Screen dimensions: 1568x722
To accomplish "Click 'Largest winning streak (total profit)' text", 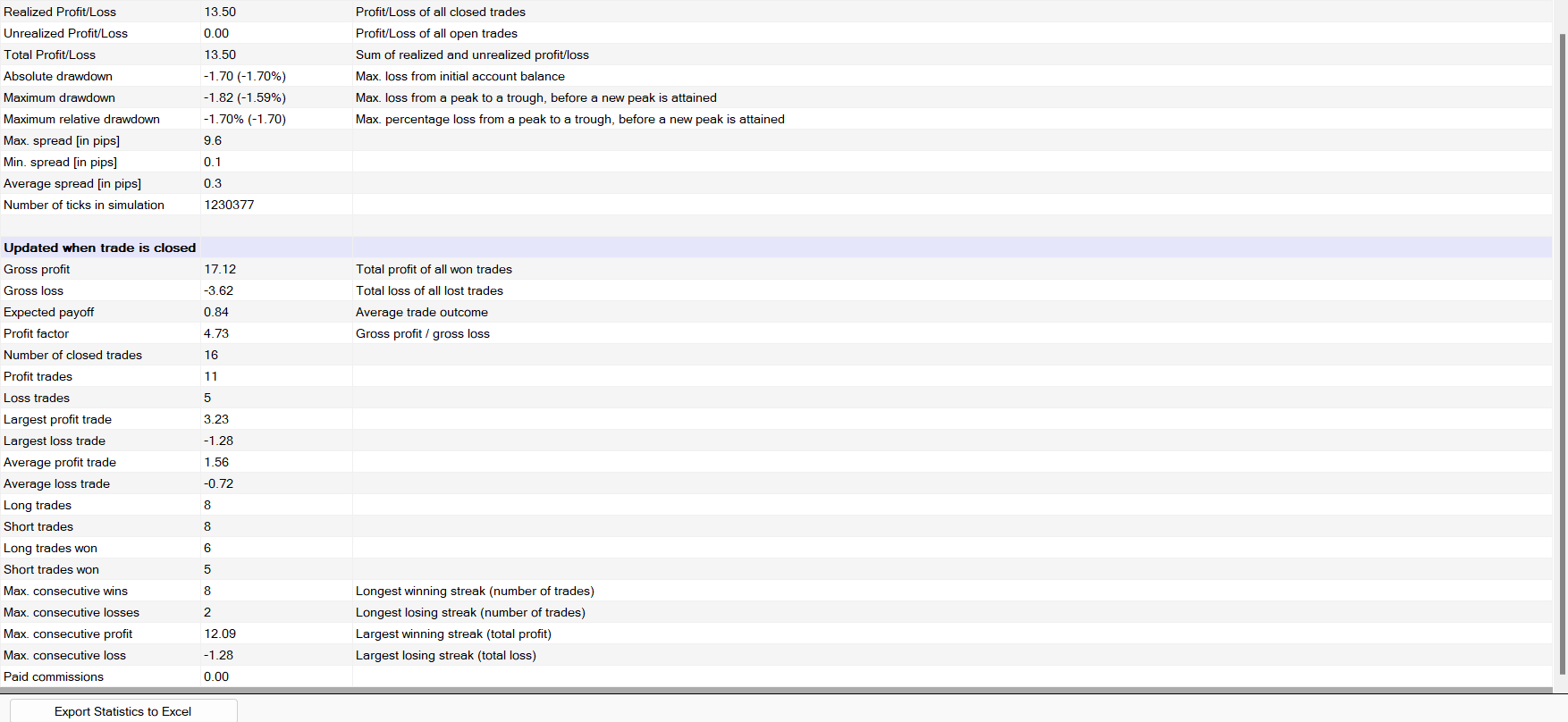I will (453, 634).
